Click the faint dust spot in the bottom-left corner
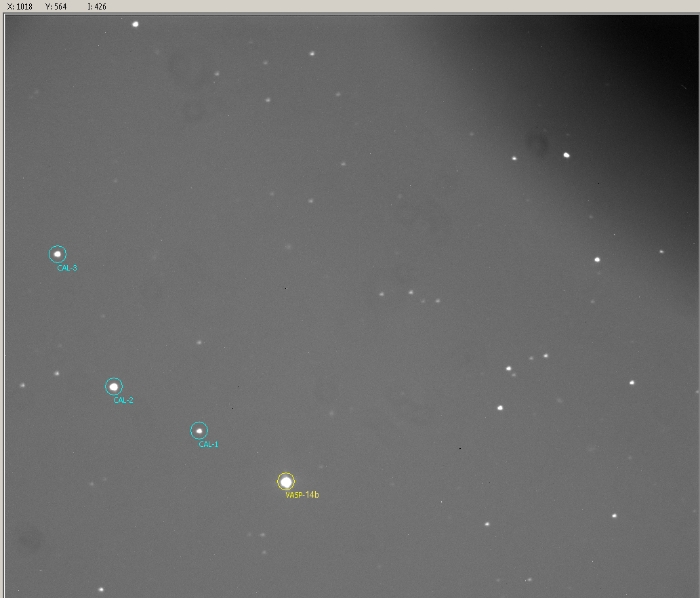Screen dimensions: 700x598 (30, 540)
